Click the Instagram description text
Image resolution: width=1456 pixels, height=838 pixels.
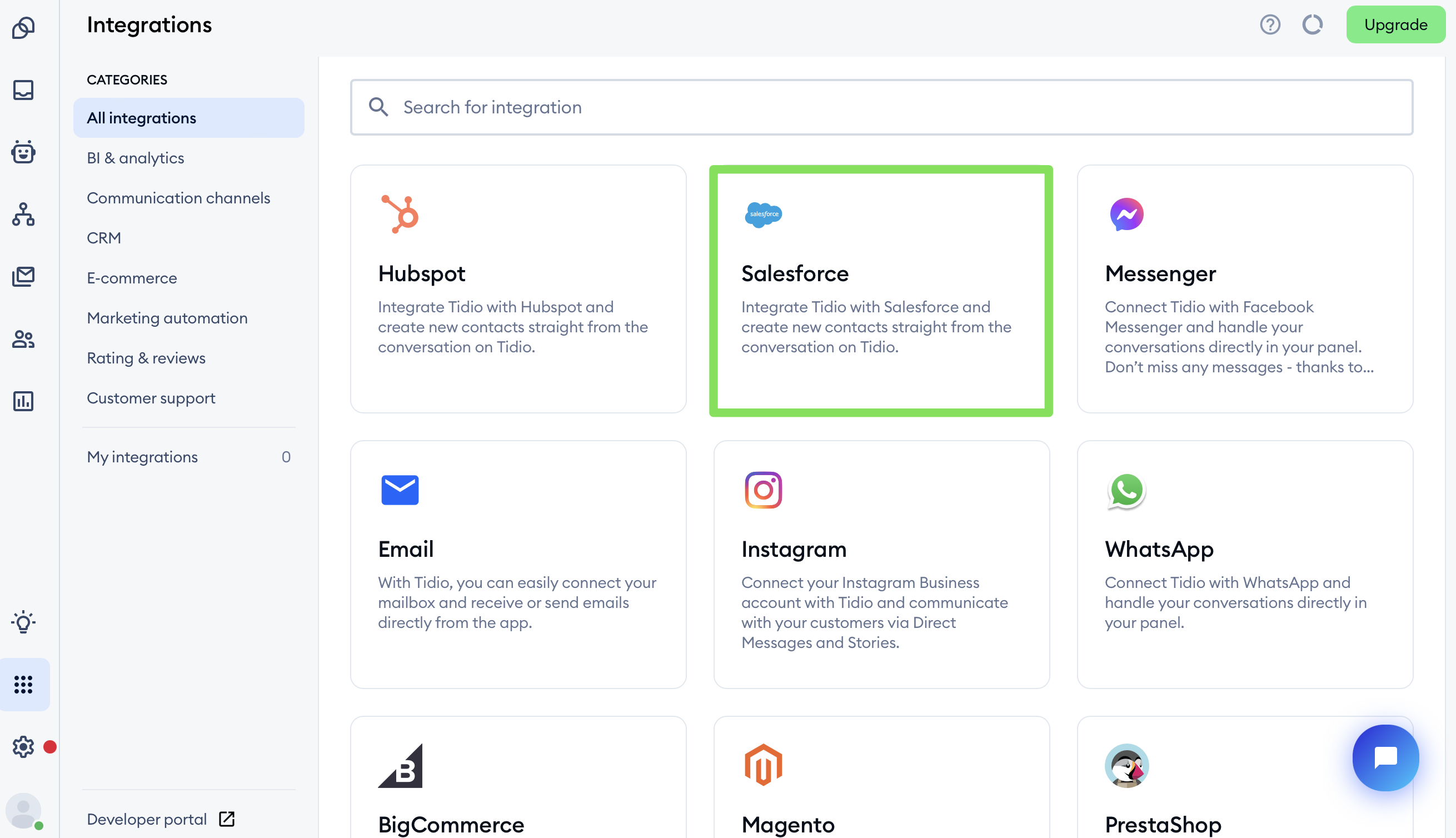[875, 612]
